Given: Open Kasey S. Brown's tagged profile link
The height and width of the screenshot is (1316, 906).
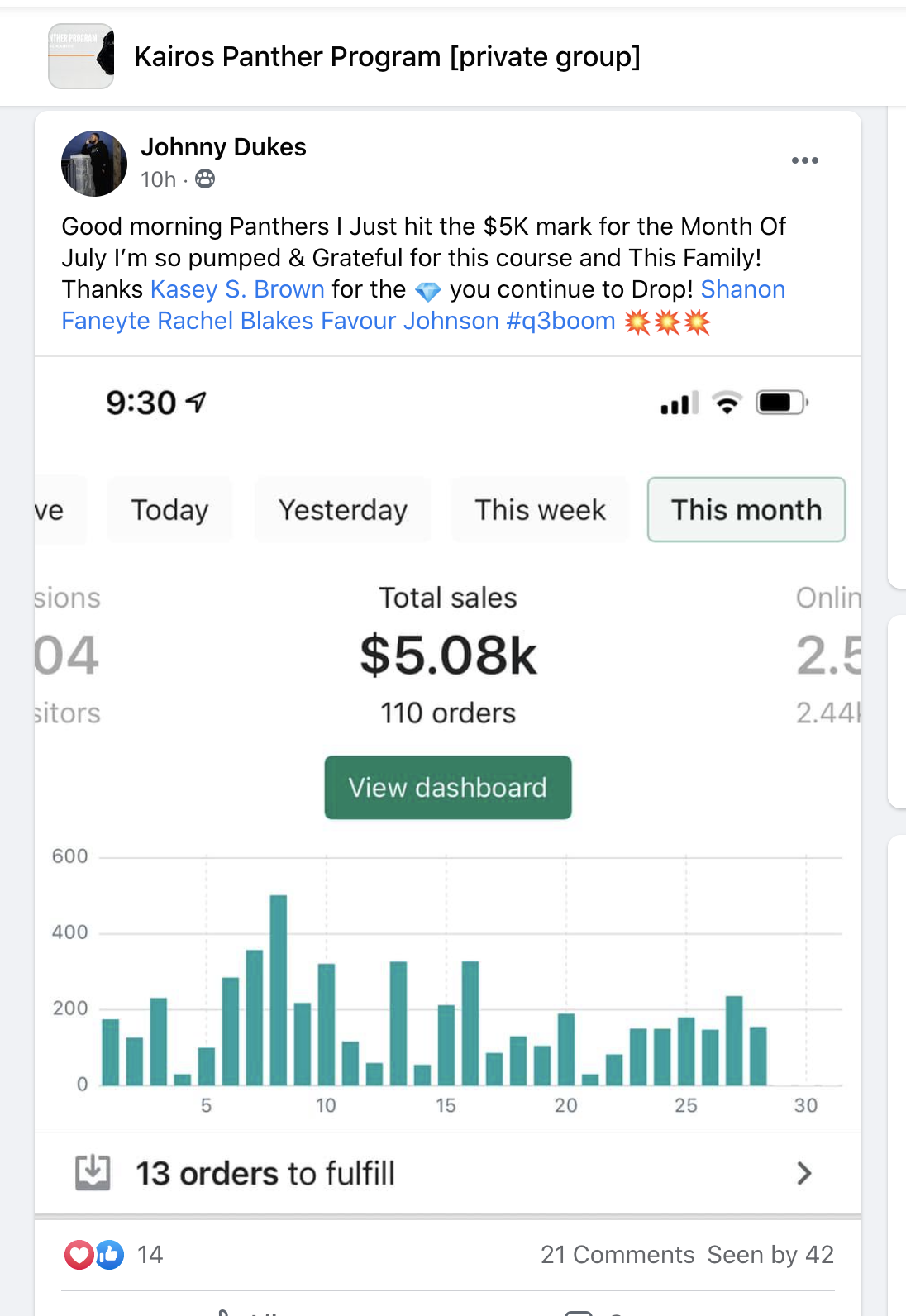Looking at the screenshot, I should point(237,289).
